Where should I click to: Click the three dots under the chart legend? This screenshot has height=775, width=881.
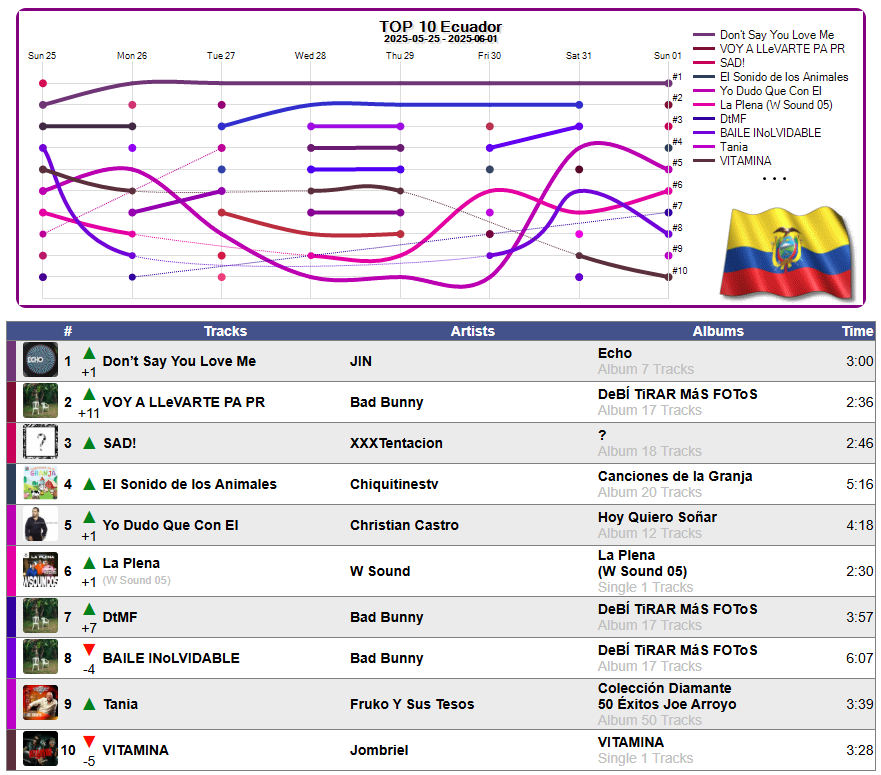(x=774, y=179)
